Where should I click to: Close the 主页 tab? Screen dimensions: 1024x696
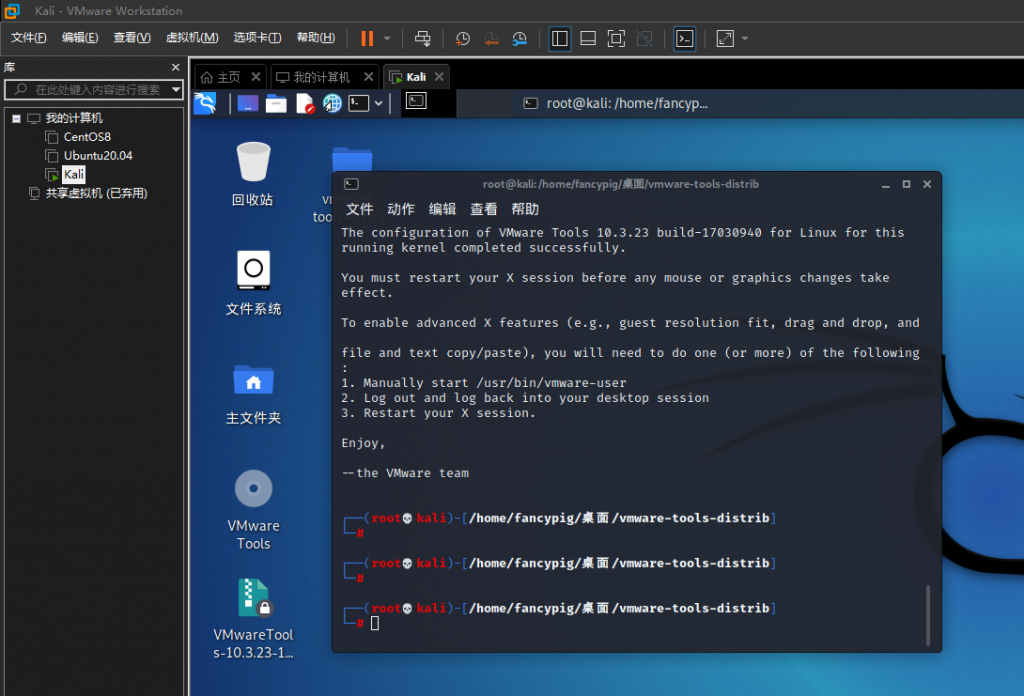point(256,77)
